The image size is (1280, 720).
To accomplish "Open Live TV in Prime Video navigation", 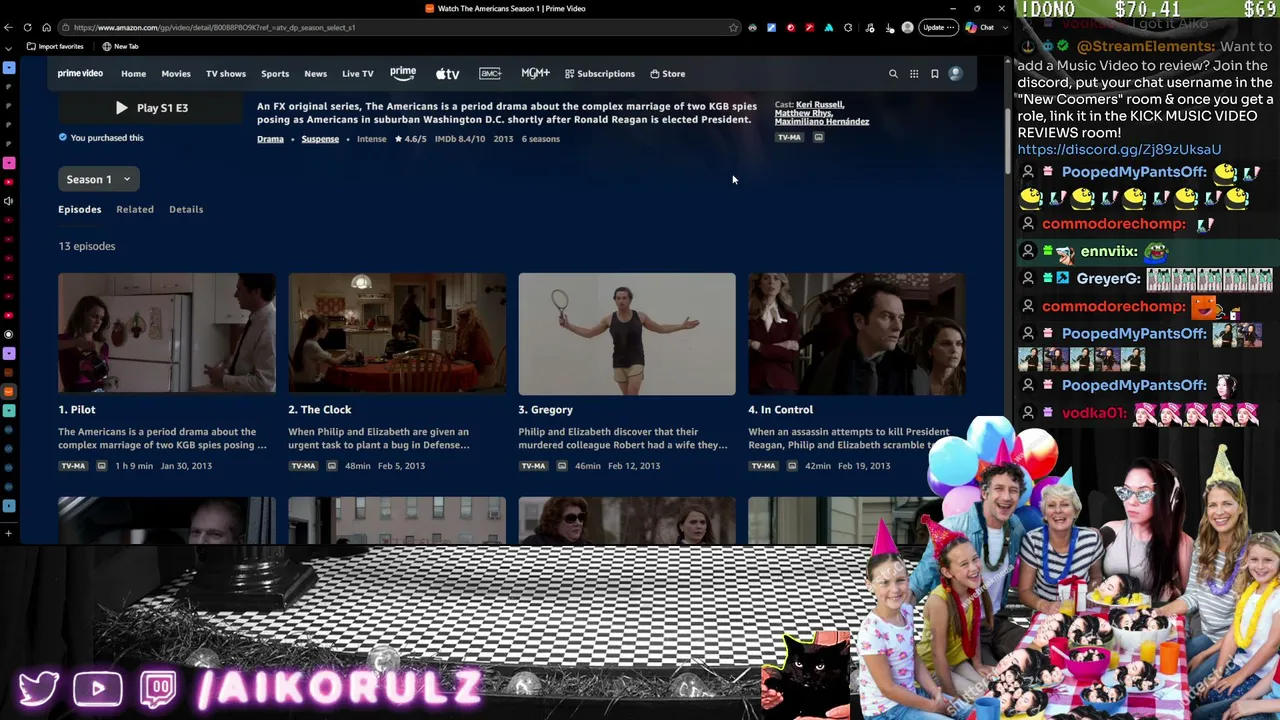I will tap(358, 73).
